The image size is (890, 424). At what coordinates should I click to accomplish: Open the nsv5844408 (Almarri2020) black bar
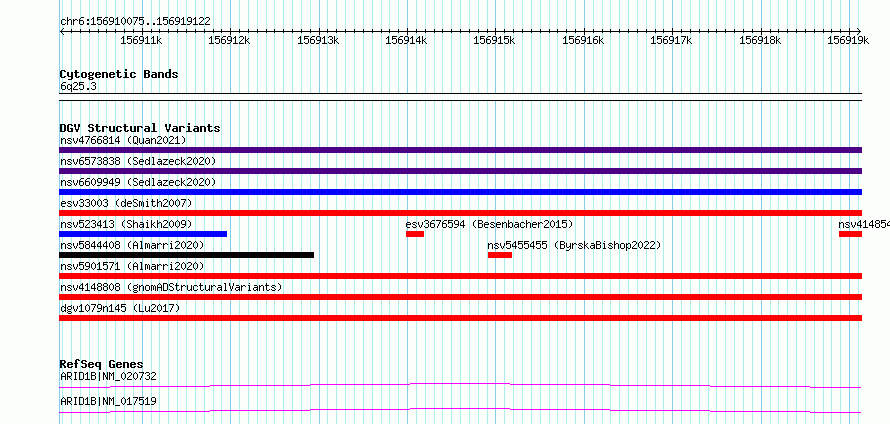pos(186,255)
